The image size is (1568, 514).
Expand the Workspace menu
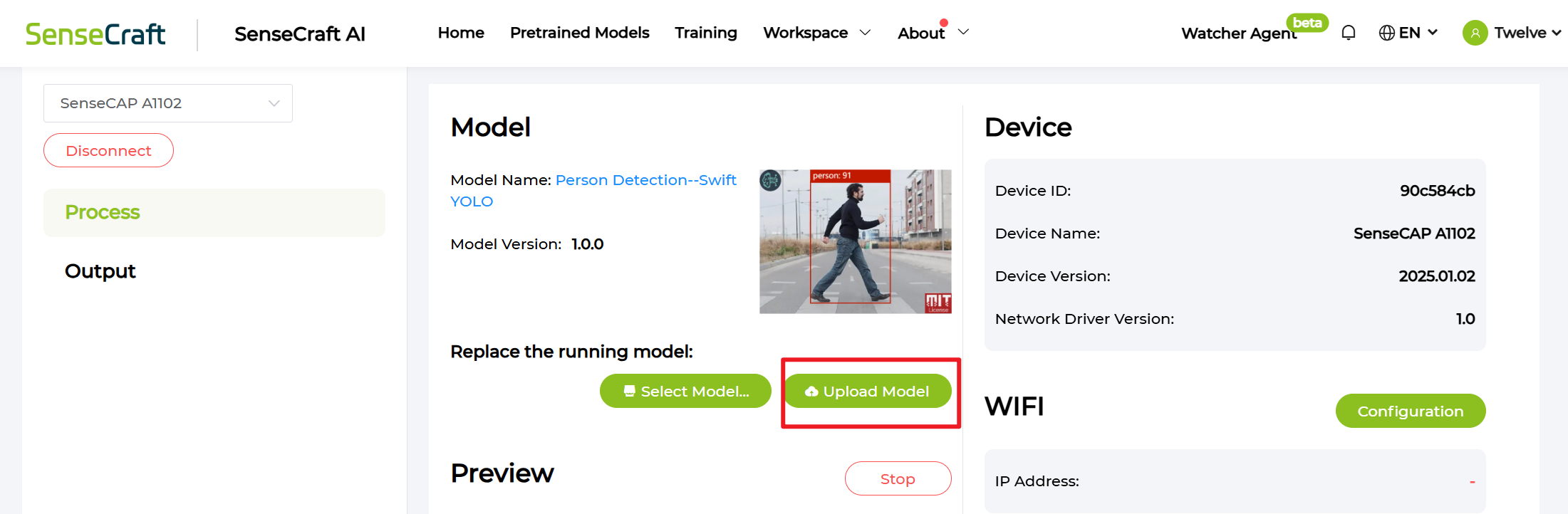coord(816,33)
